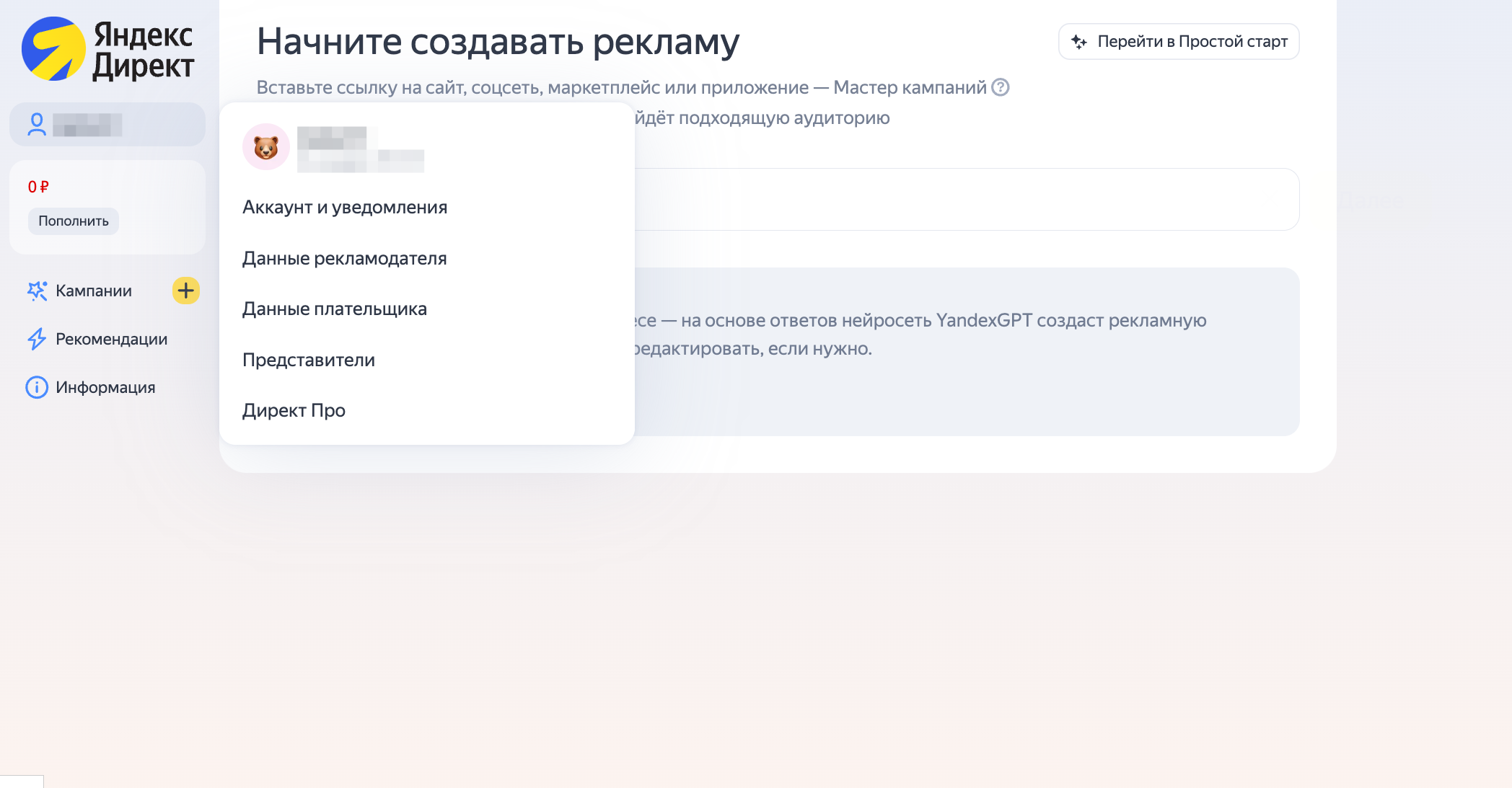Go to the Рекомендации section
Screen dimensions: 1512x788
pyautogui.click(x=112, y=339)
